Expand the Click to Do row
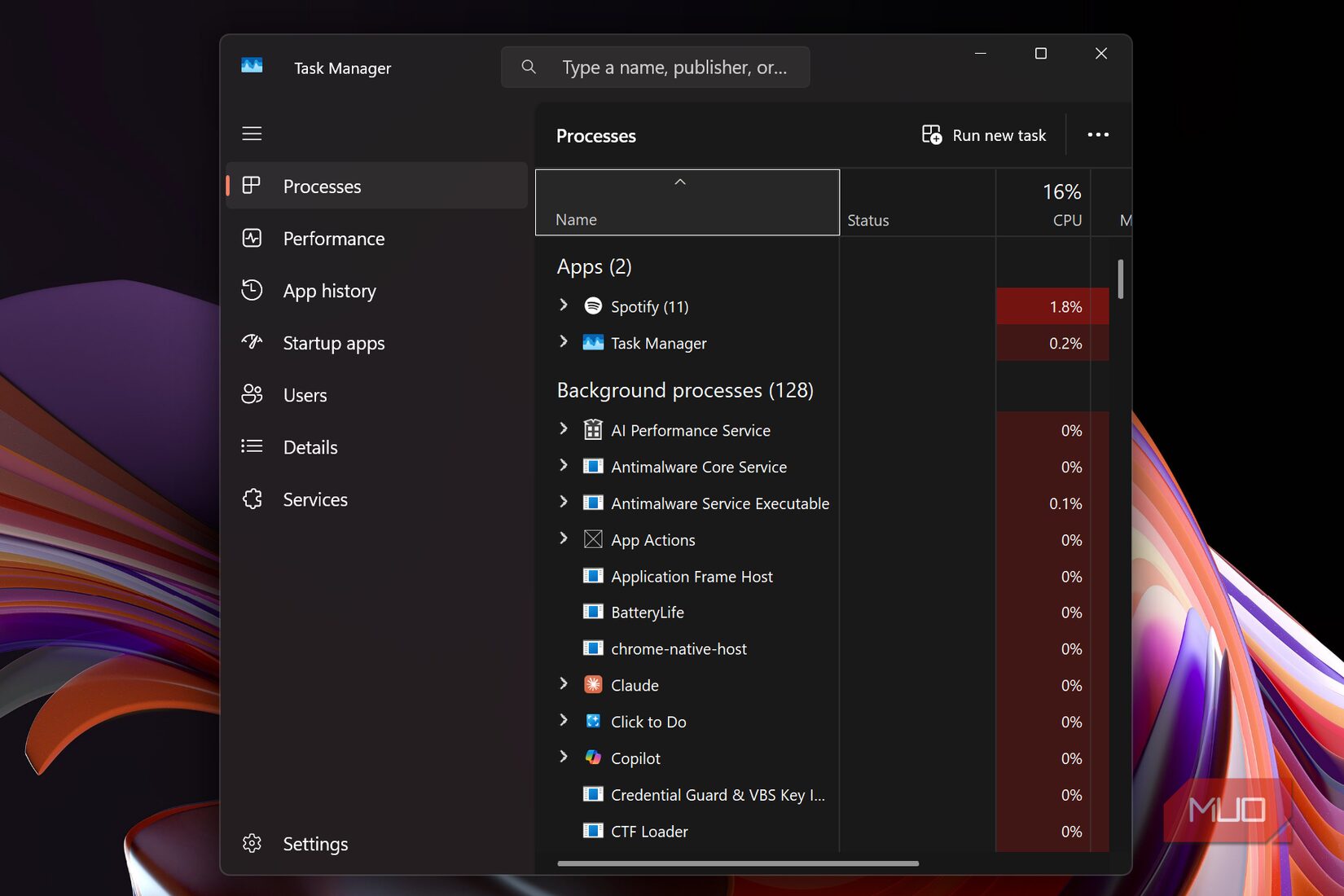 [x=563, y=720]
